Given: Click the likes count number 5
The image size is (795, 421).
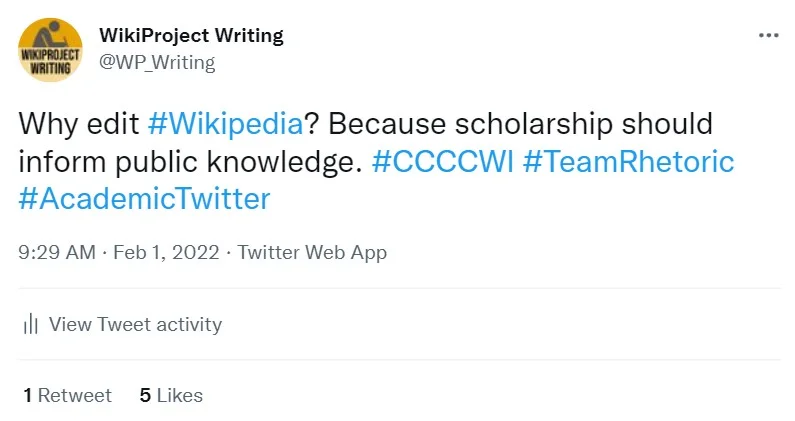Looking at the screenshot, I should coord(145,395).
